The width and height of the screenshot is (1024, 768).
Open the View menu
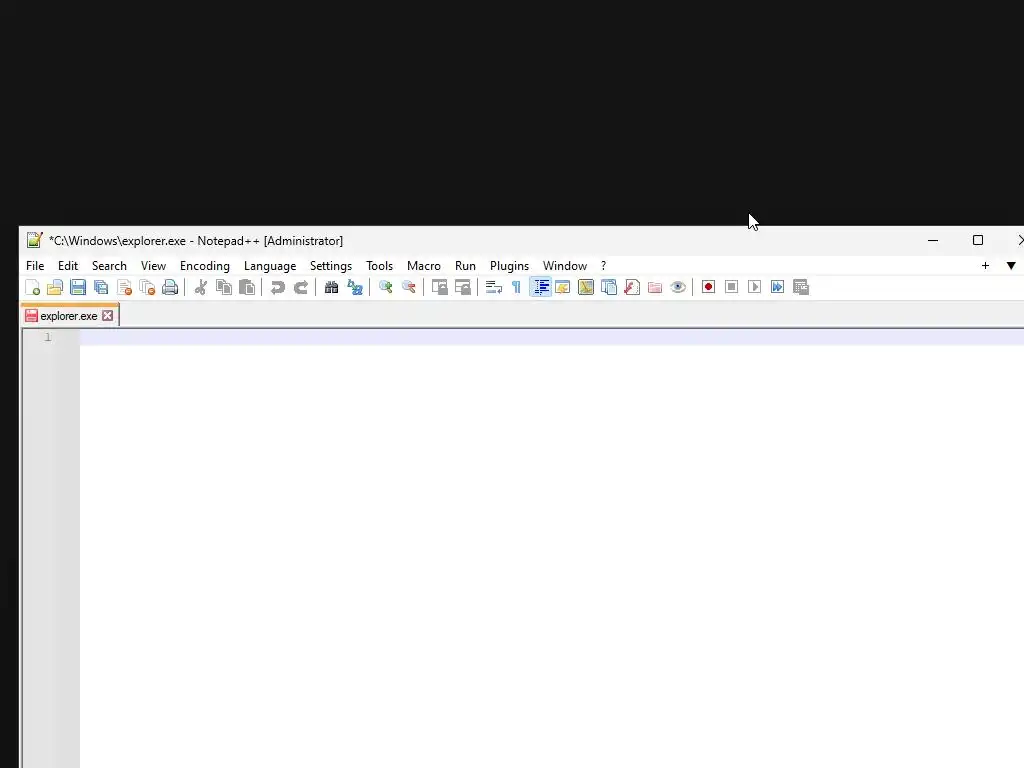coord(153,266)
